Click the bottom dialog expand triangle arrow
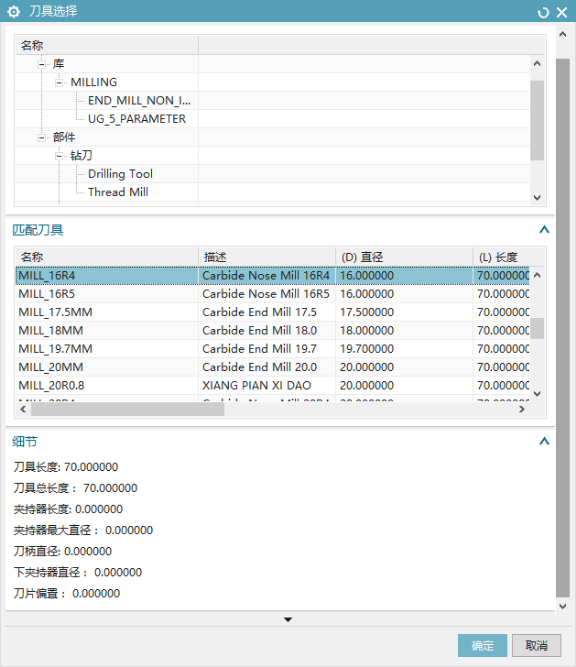This screenshot has width=576, height=667. [x=288, y=620]
